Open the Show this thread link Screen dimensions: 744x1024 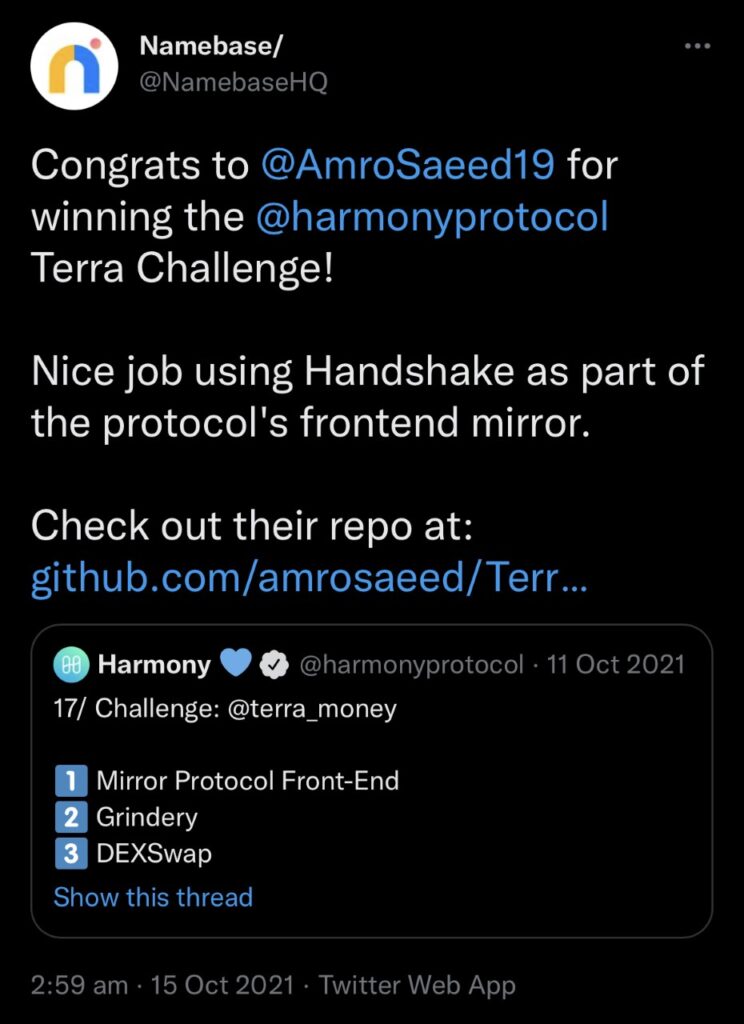(x=152, y=898)
